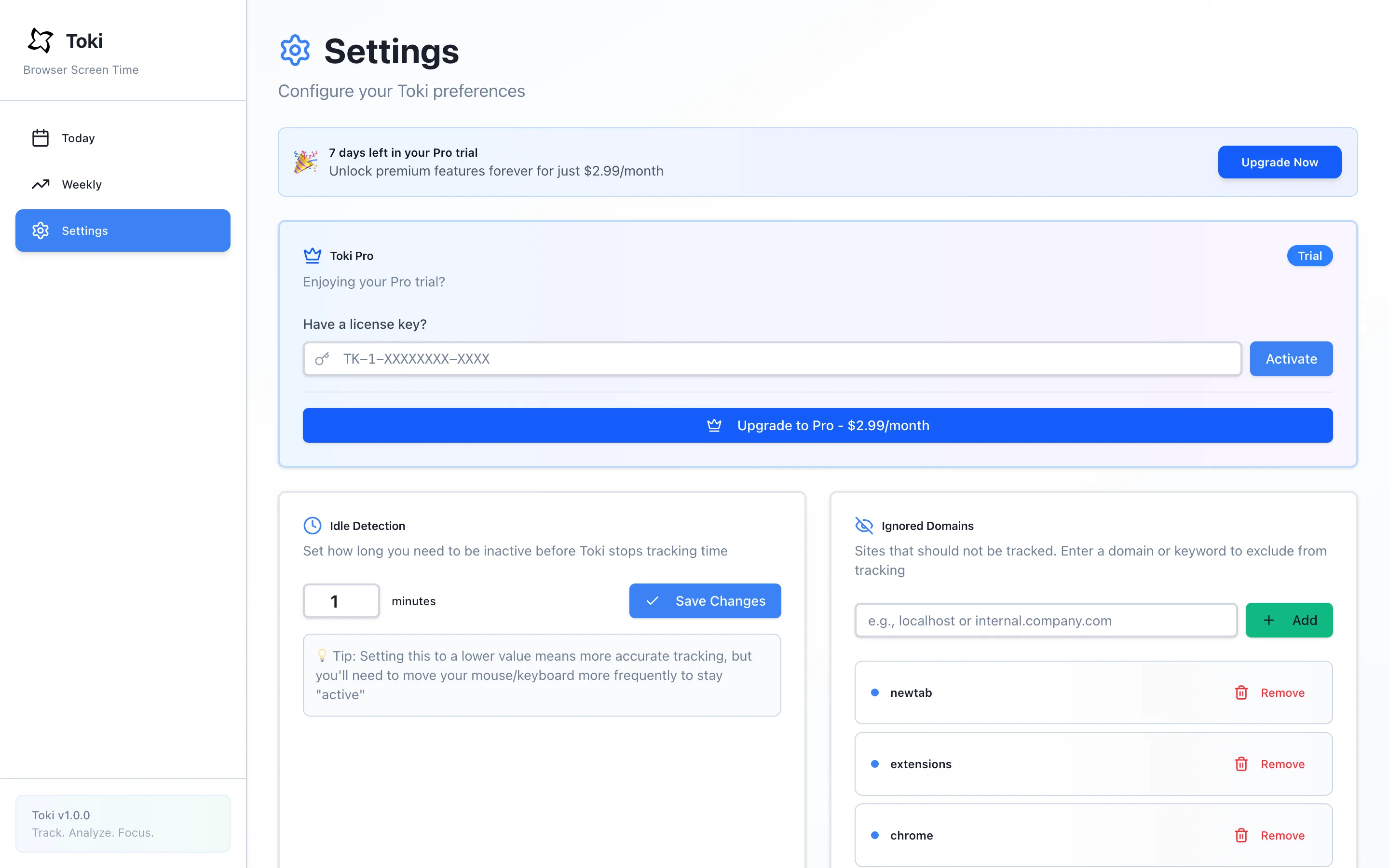
Task: Remove the extensions ignored domain
Action: (x=1269, y=763)
